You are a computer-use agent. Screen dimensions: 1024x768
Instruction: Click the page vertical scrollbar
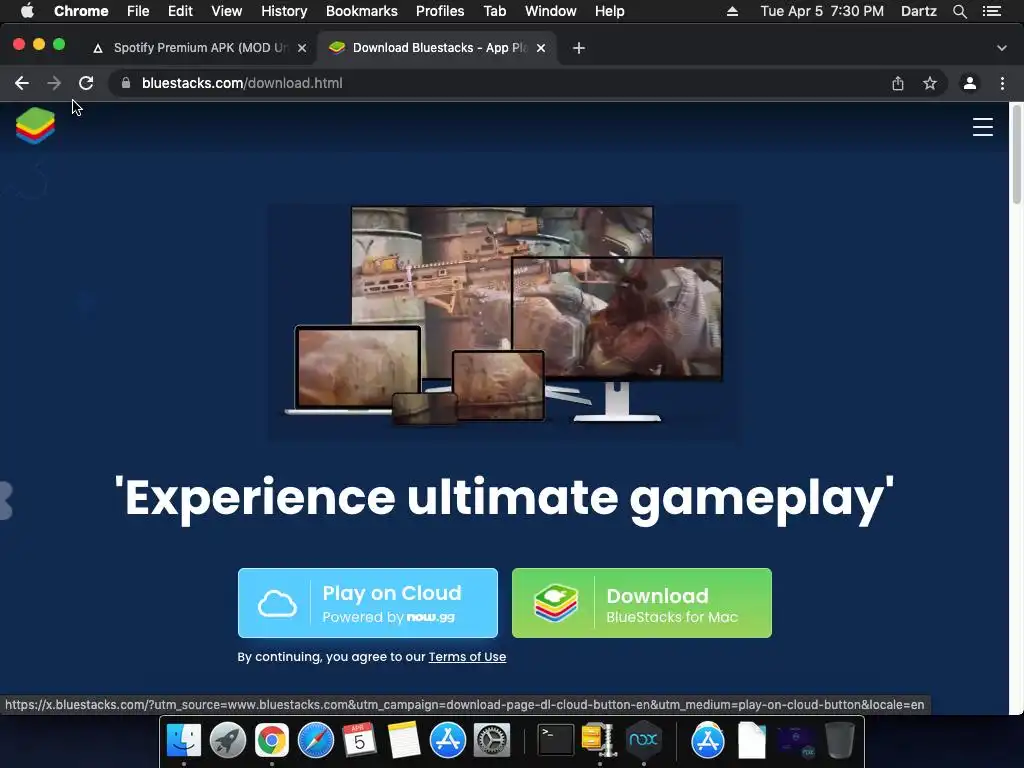pyautogui.click(x=1016, y=155)
